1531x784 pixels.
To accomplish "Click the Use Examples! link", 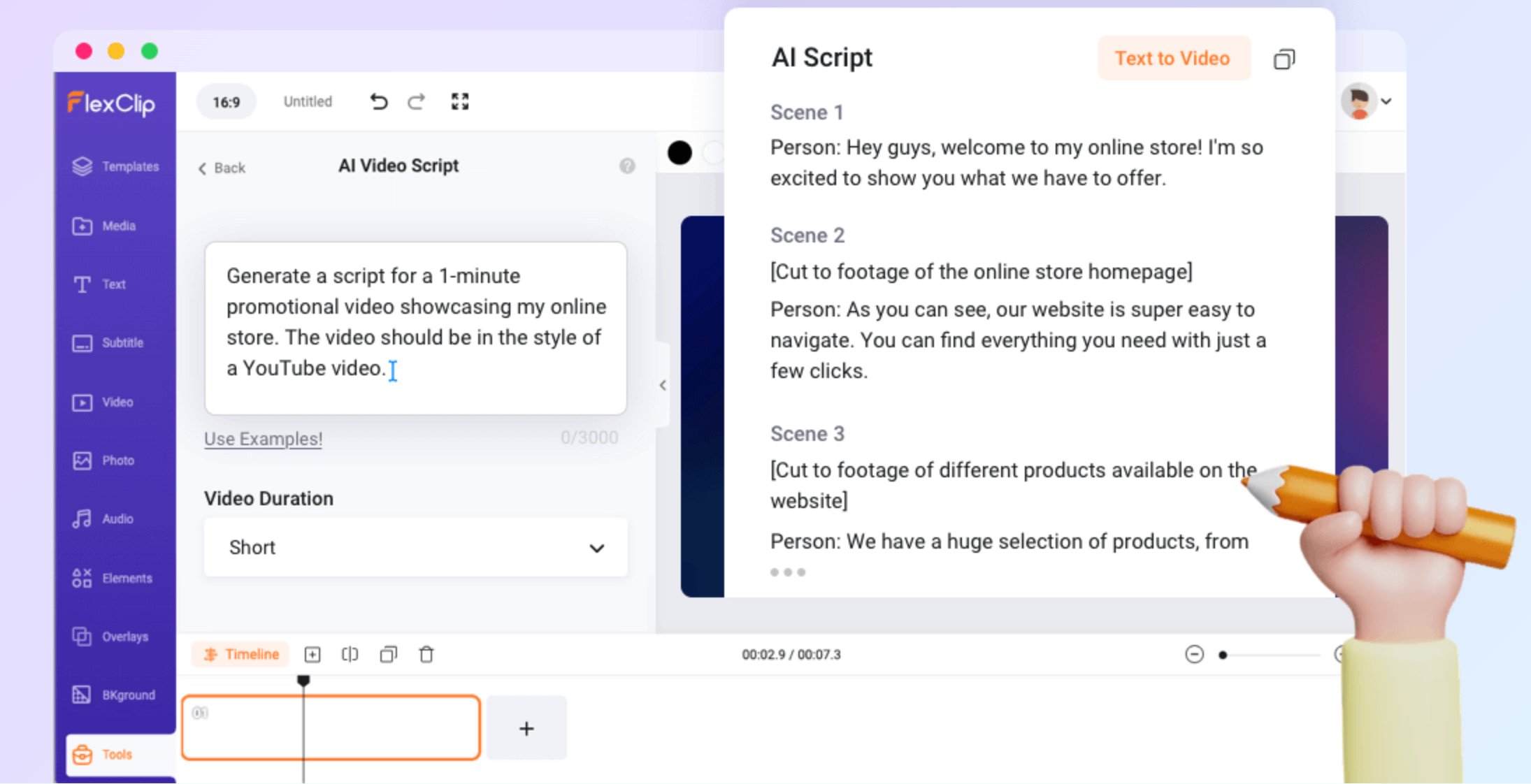I will tap(263, 439).
